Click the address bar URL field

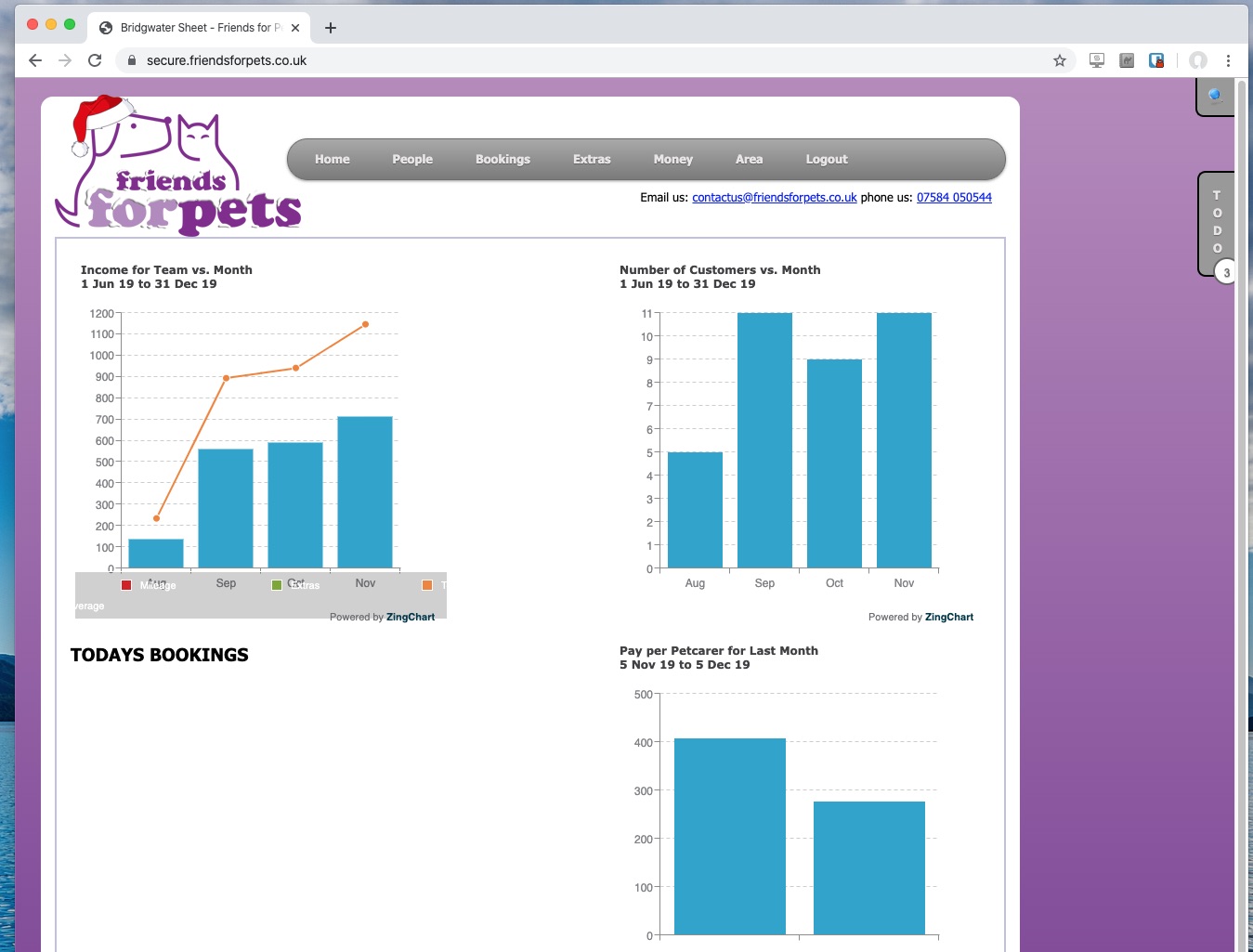point(594,60)
